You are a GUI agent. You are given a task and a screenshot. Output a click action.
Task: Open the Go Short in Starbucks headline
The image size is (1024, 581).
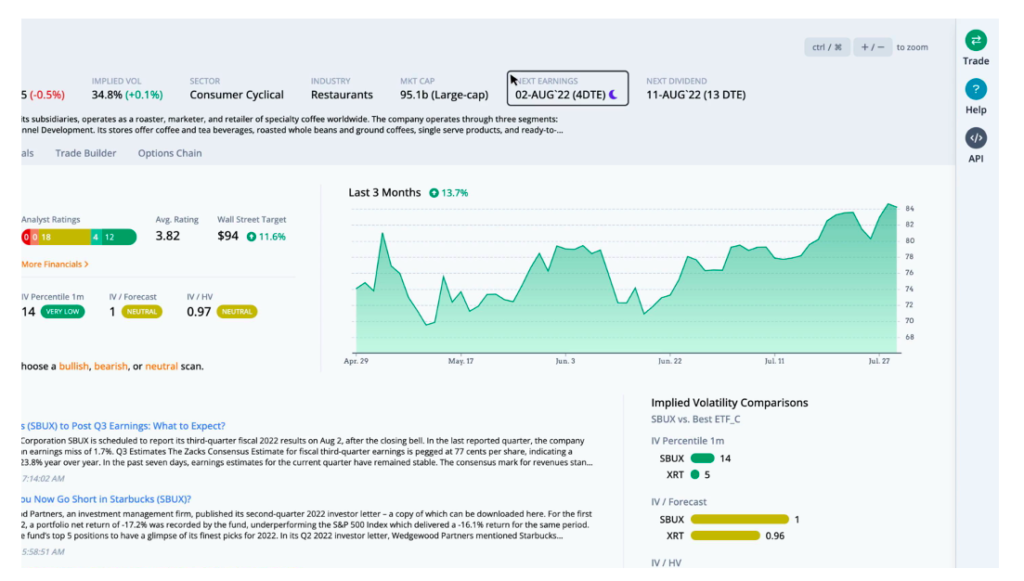106,499
